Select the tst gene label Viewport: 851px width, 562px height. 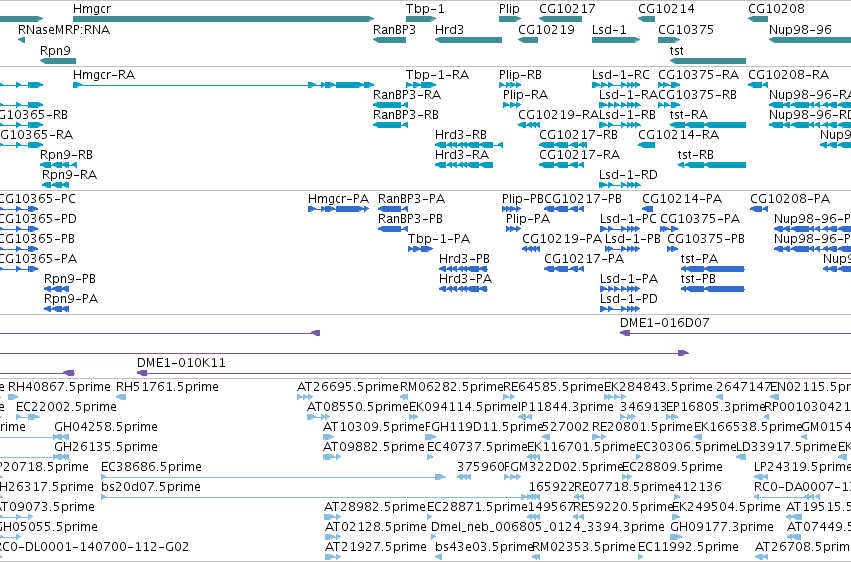(x=677, y=50)
